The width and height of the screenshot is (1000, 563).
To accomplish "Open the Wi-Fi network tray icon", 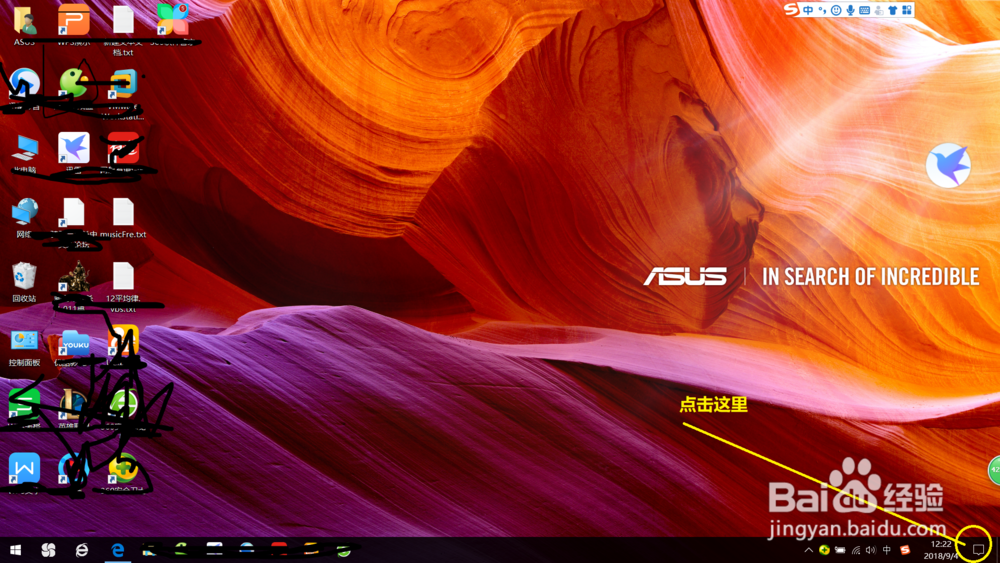I will pos(856,550).
